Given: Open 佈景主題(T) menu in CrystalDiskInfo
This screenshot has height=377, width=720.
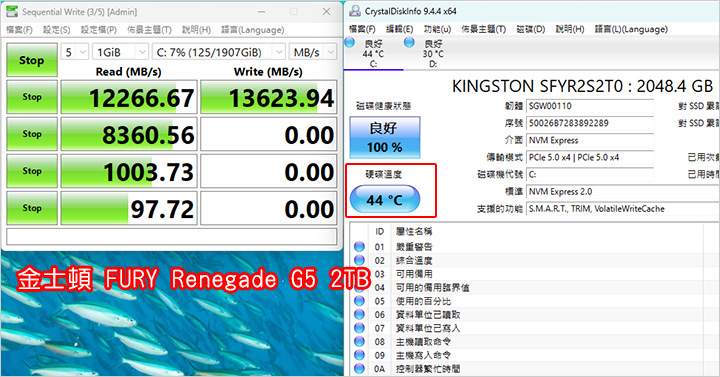Looking at the screenshot, I should tap(484, 29).
